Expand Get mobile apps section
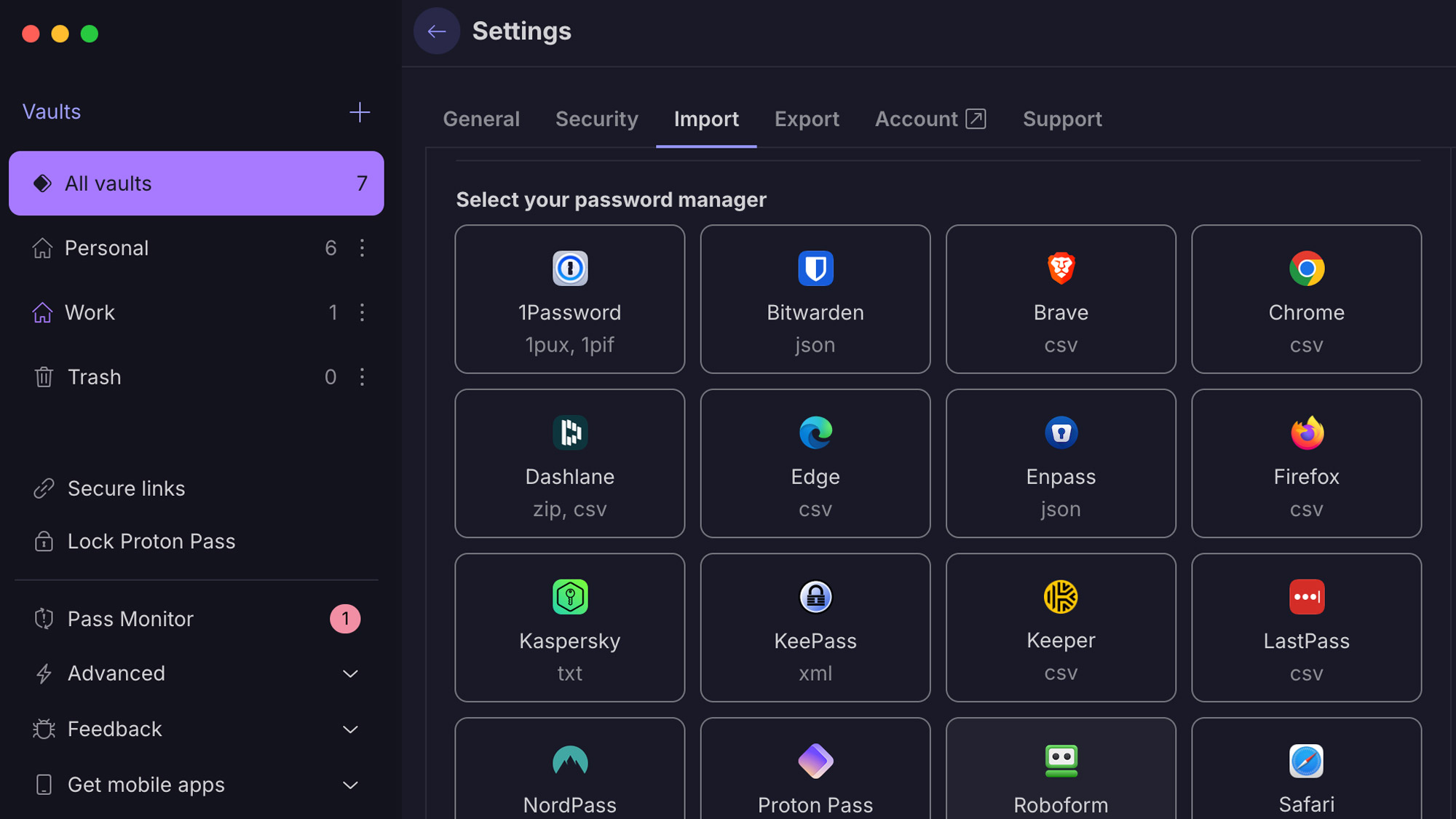Screen dimensions: 1456x819 coord(350,786)
